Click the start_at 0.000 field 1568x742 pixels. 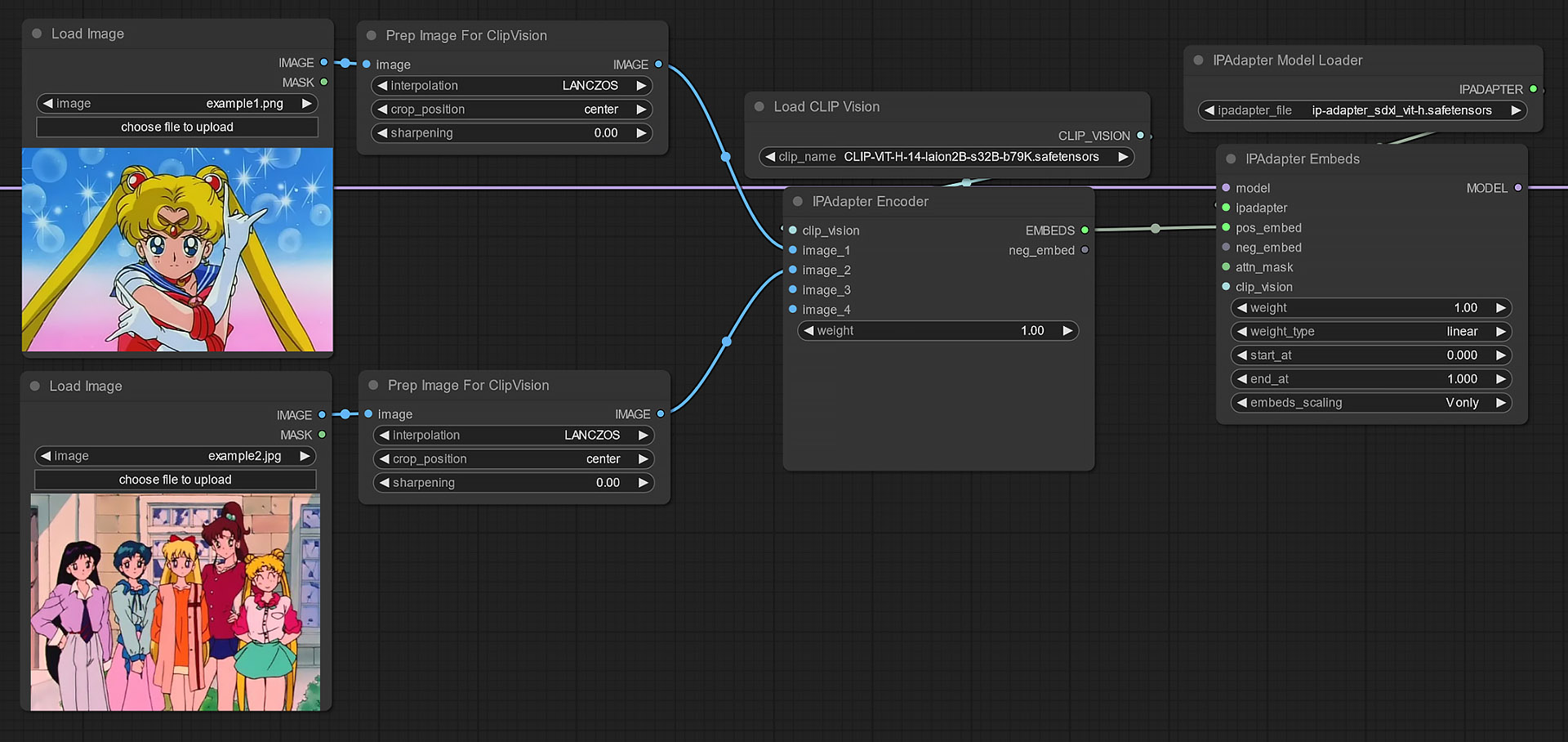1371,355
